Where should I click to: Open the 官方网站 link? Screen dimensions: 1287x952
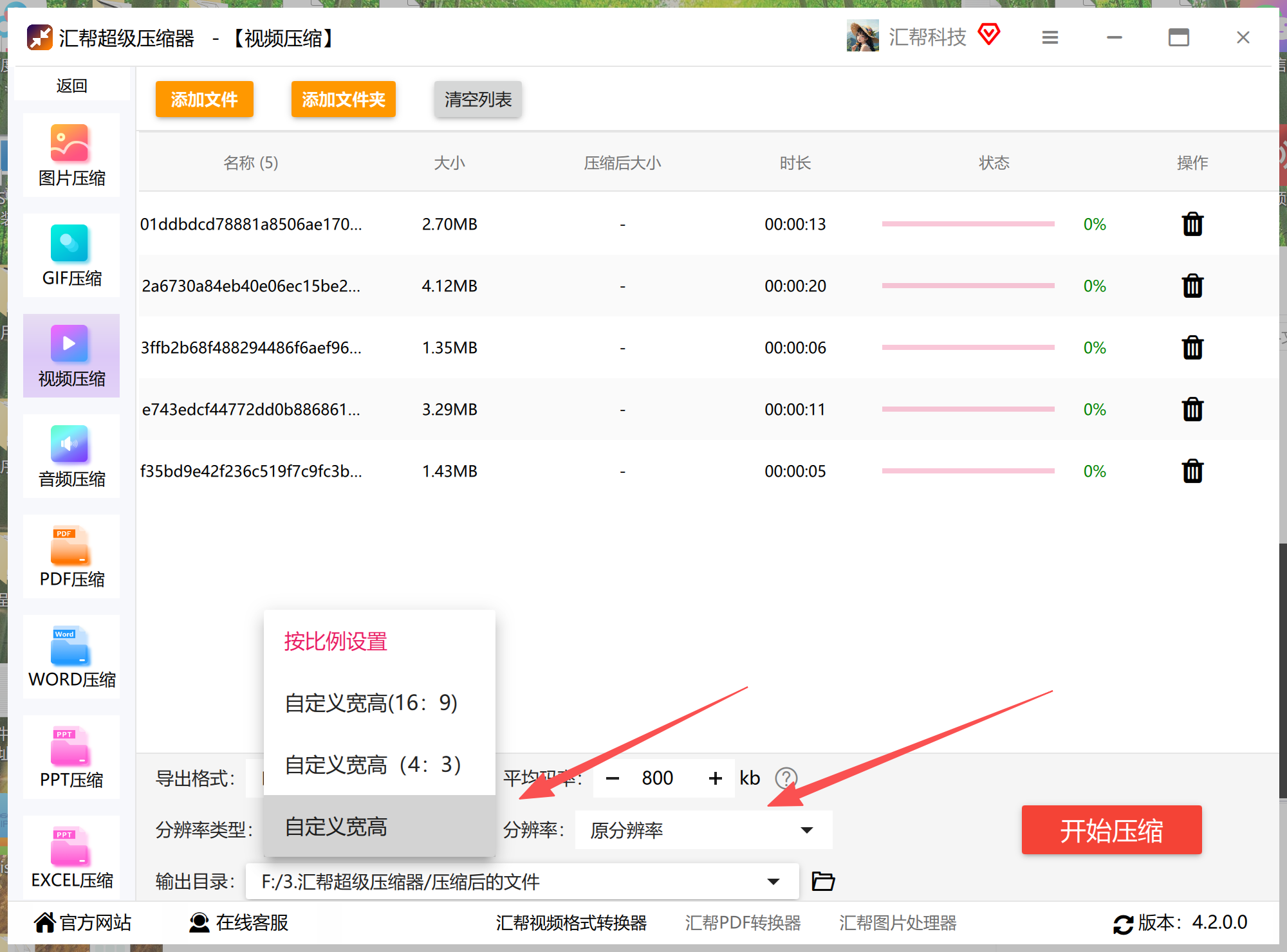[x=82, y=922]
